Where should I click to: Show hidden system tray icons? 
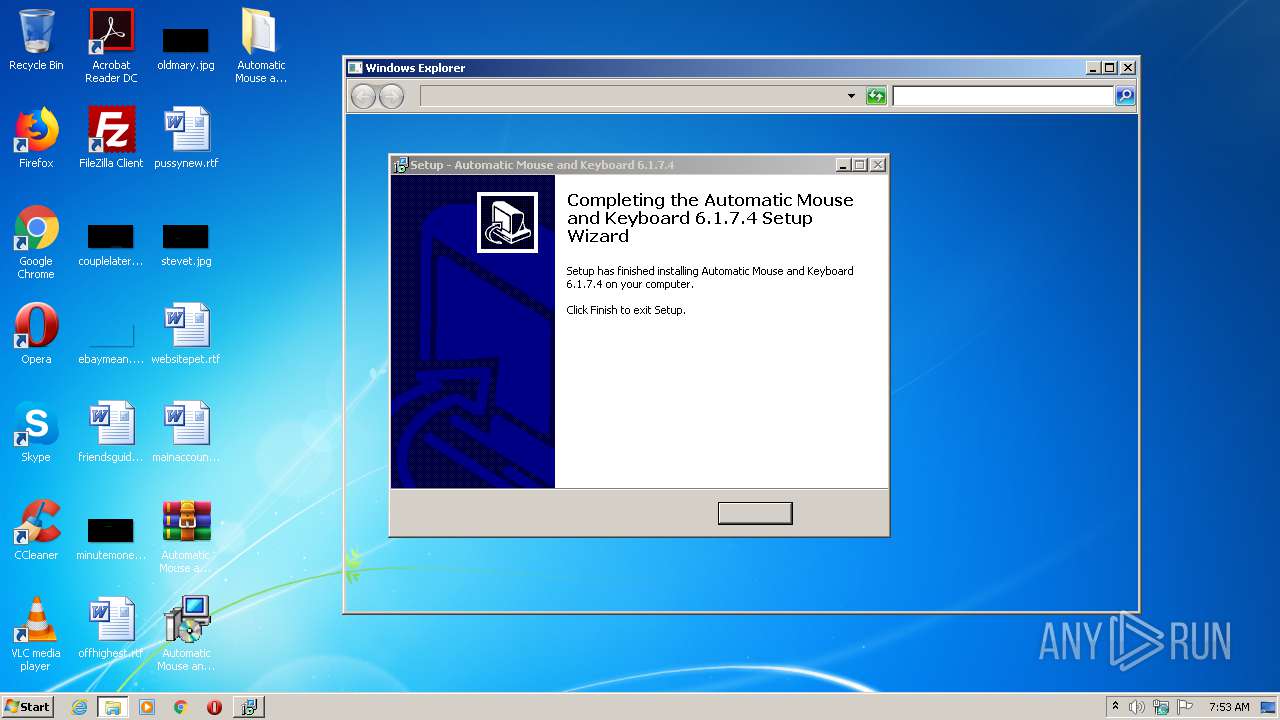click(1115, 707)
